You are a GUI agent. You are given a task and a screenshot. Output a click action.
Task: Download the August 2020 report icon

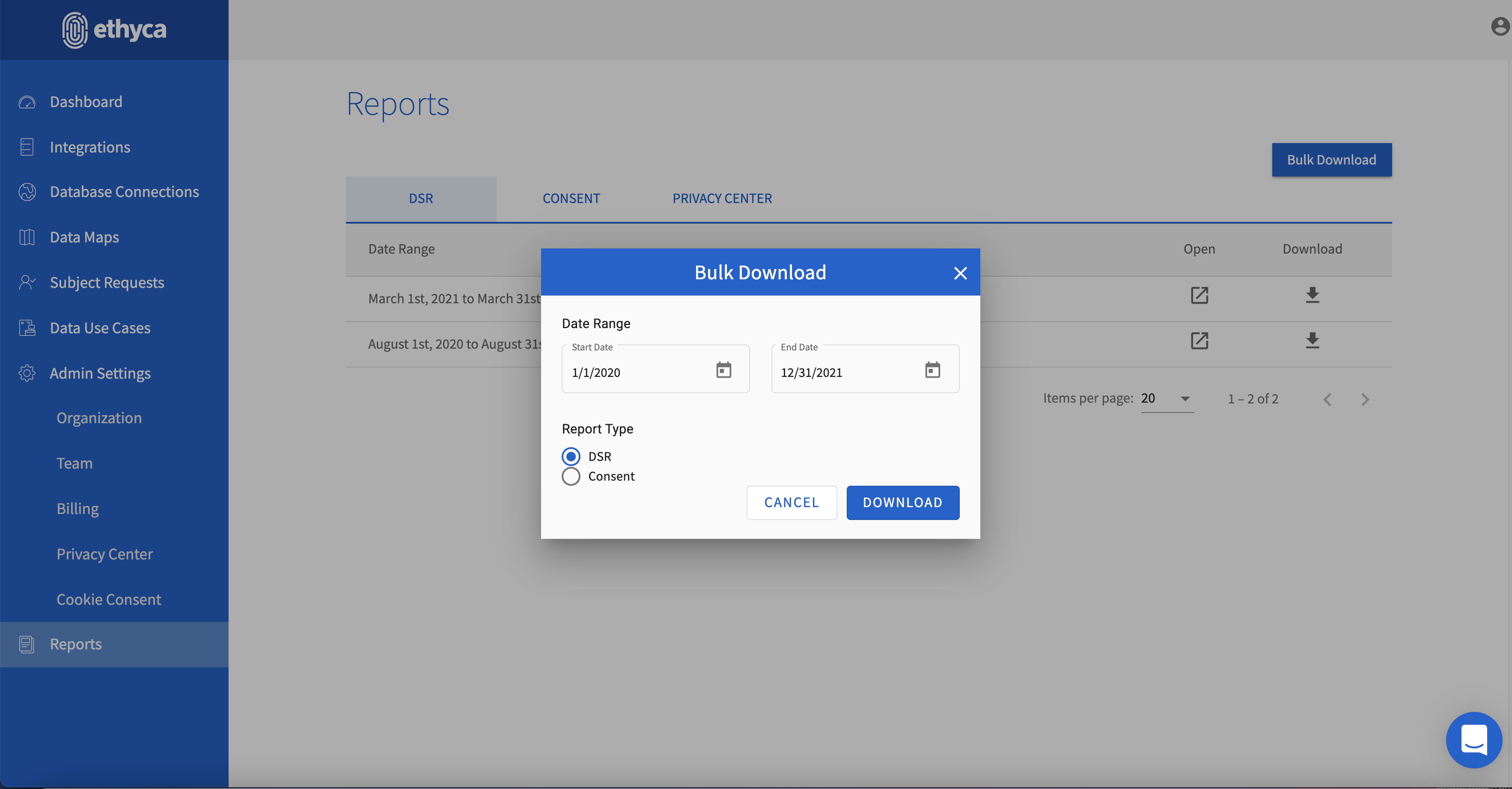[1312, 341]
